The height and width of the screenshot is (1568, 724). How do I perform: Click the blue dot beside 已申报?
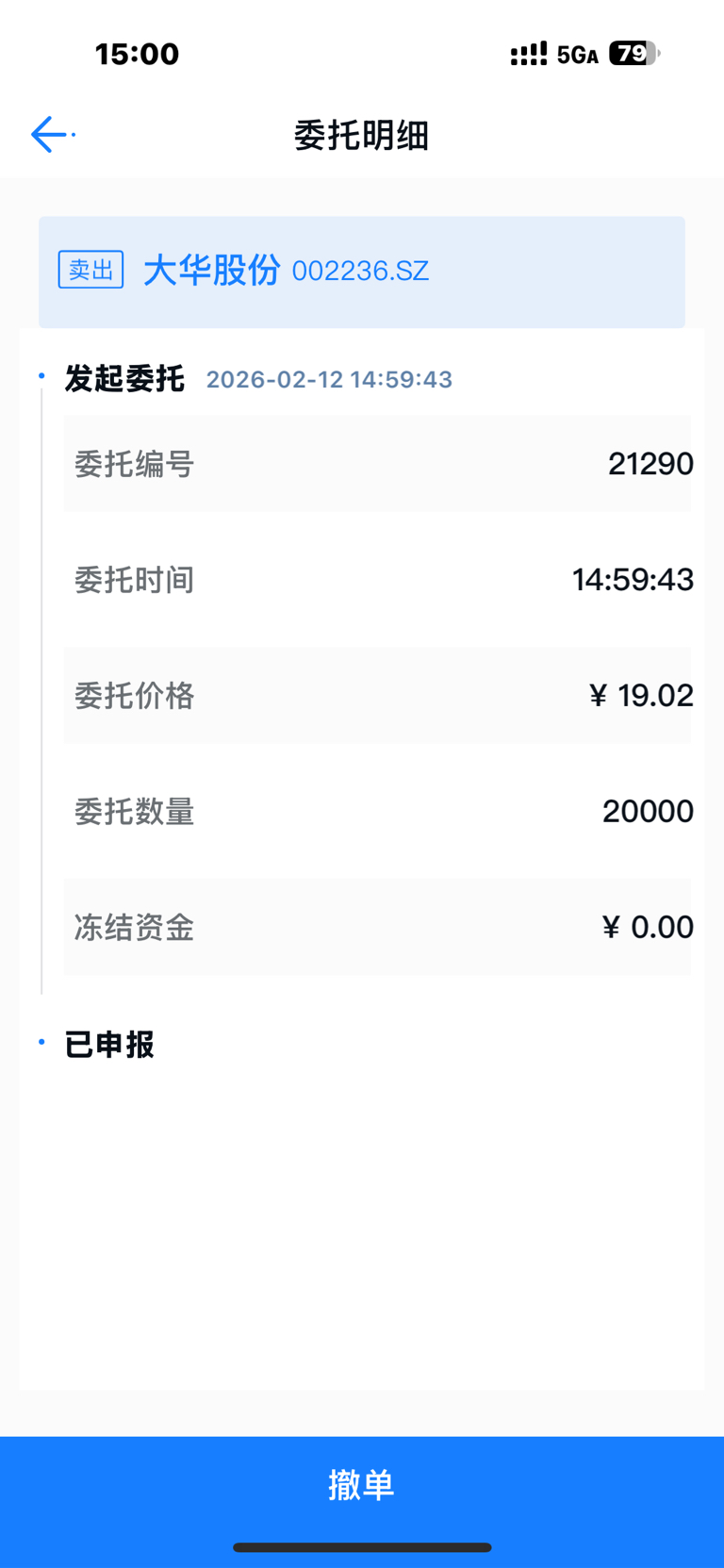tap(41, 1042)
